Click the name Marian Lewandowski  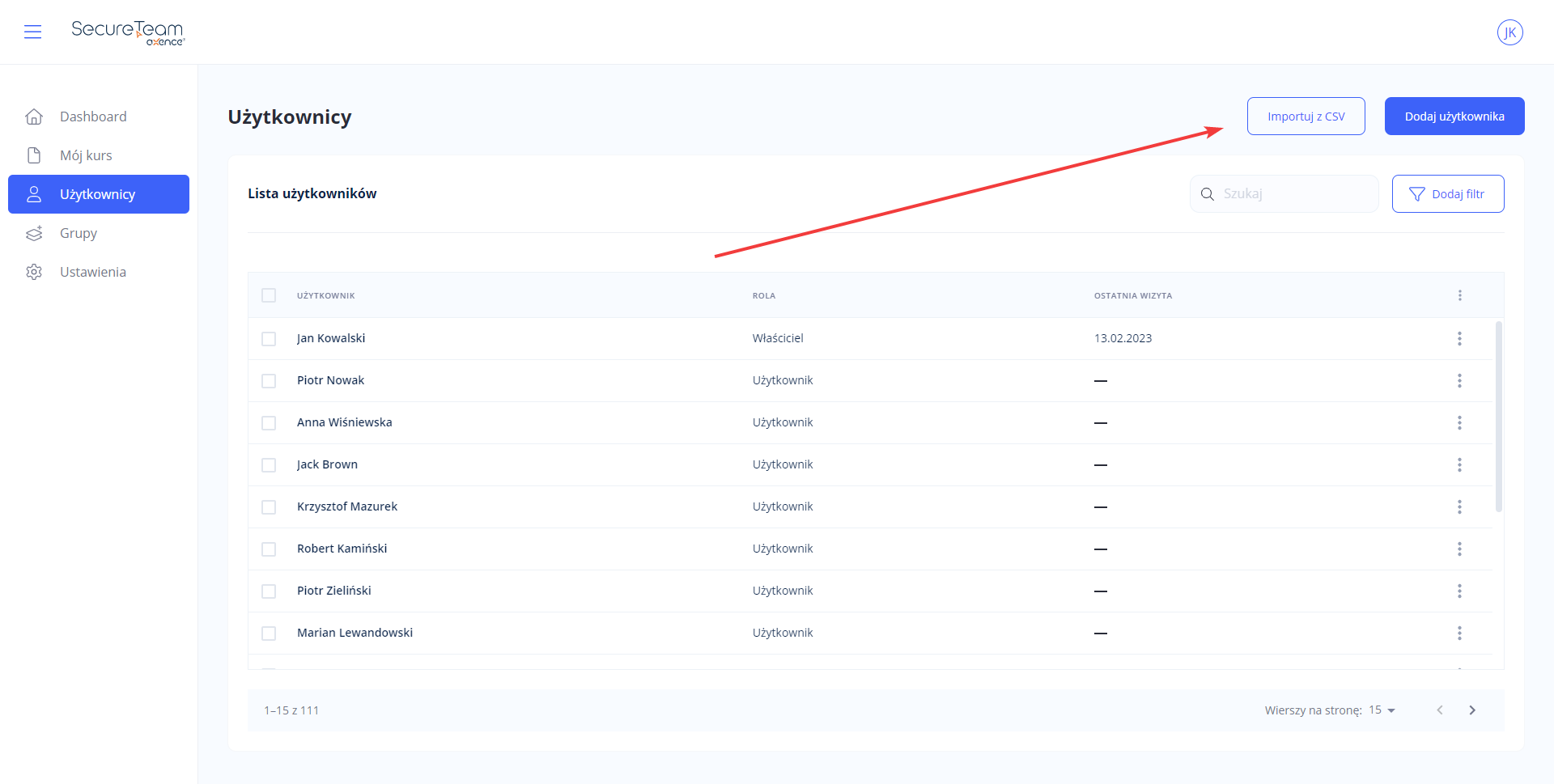pos(355,633)
